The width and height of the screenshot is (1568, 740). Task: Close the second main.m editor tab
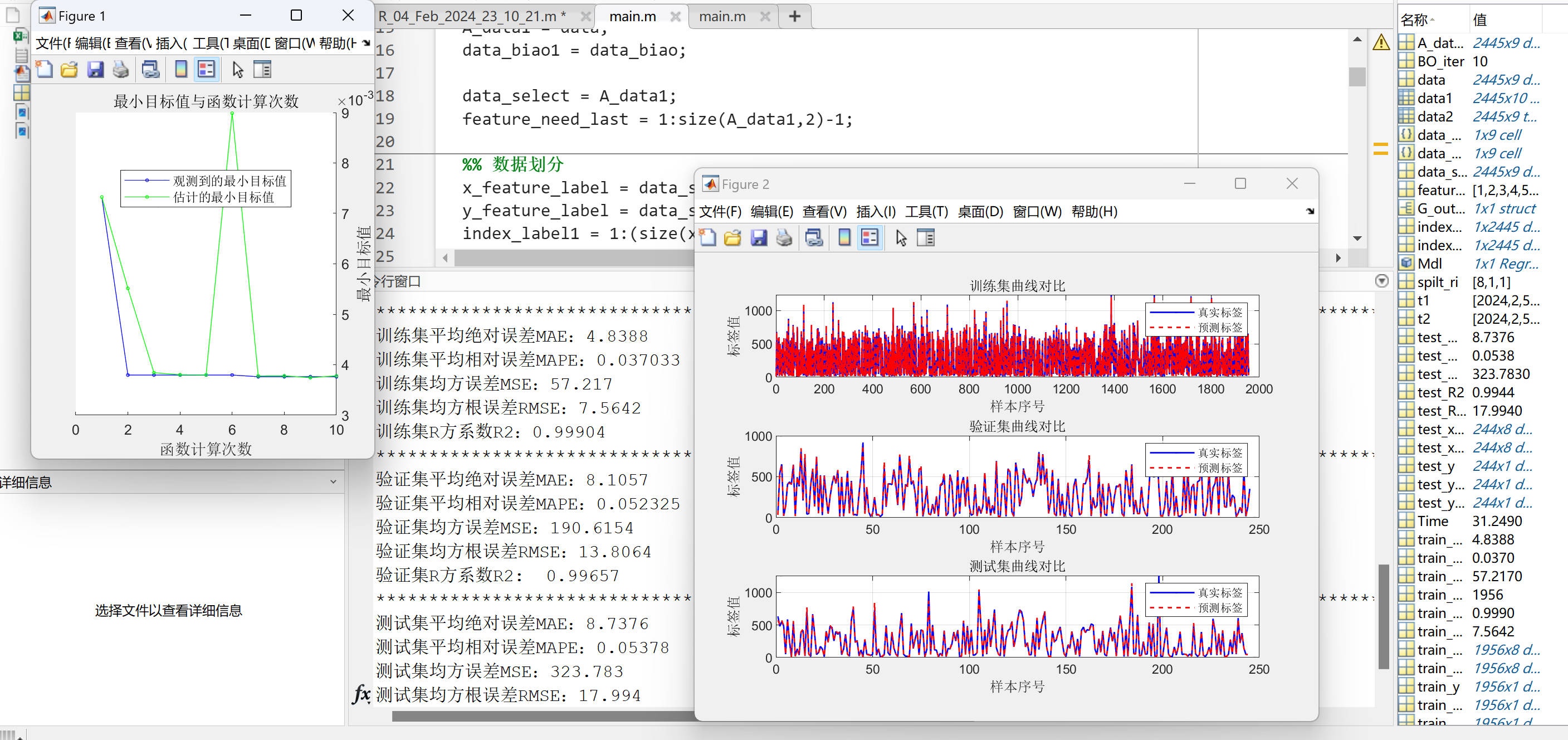(765, 17)
